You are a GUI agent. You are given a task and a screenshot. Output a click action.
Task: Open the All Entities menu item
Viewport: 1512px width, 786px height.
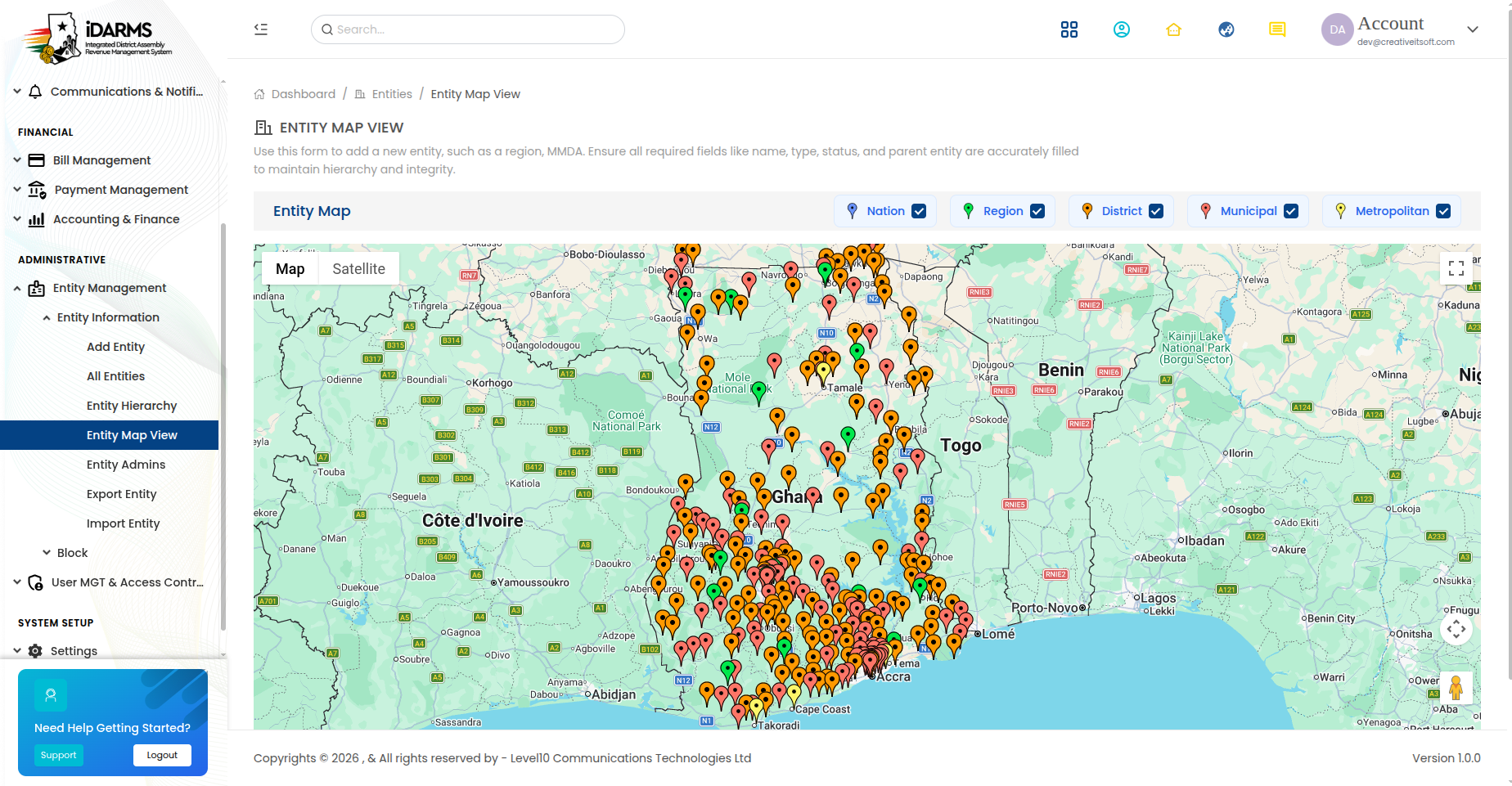coord(115,376)
